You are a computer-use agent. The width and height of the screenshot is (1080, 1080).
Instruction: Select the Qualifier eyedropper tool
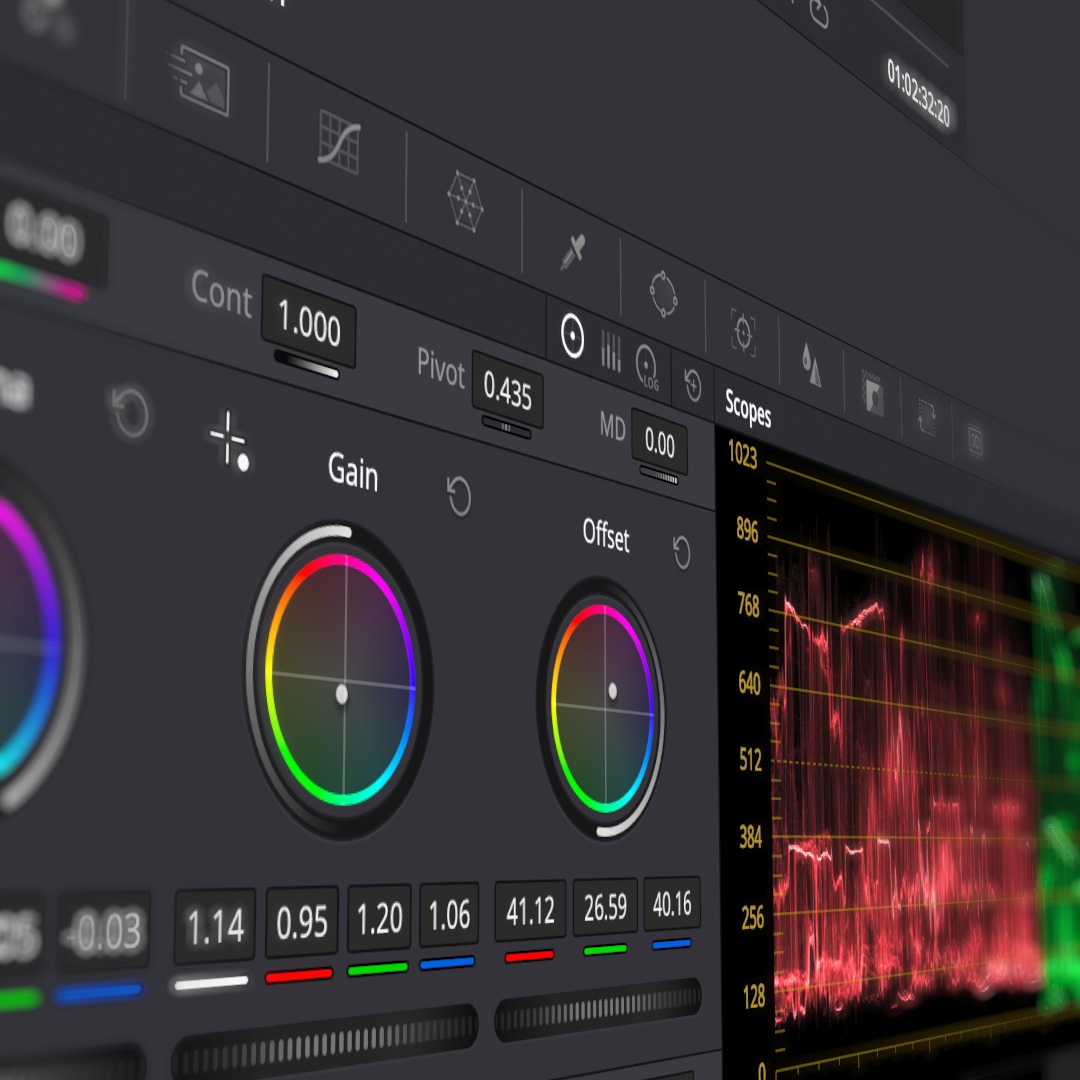(573, 251)
